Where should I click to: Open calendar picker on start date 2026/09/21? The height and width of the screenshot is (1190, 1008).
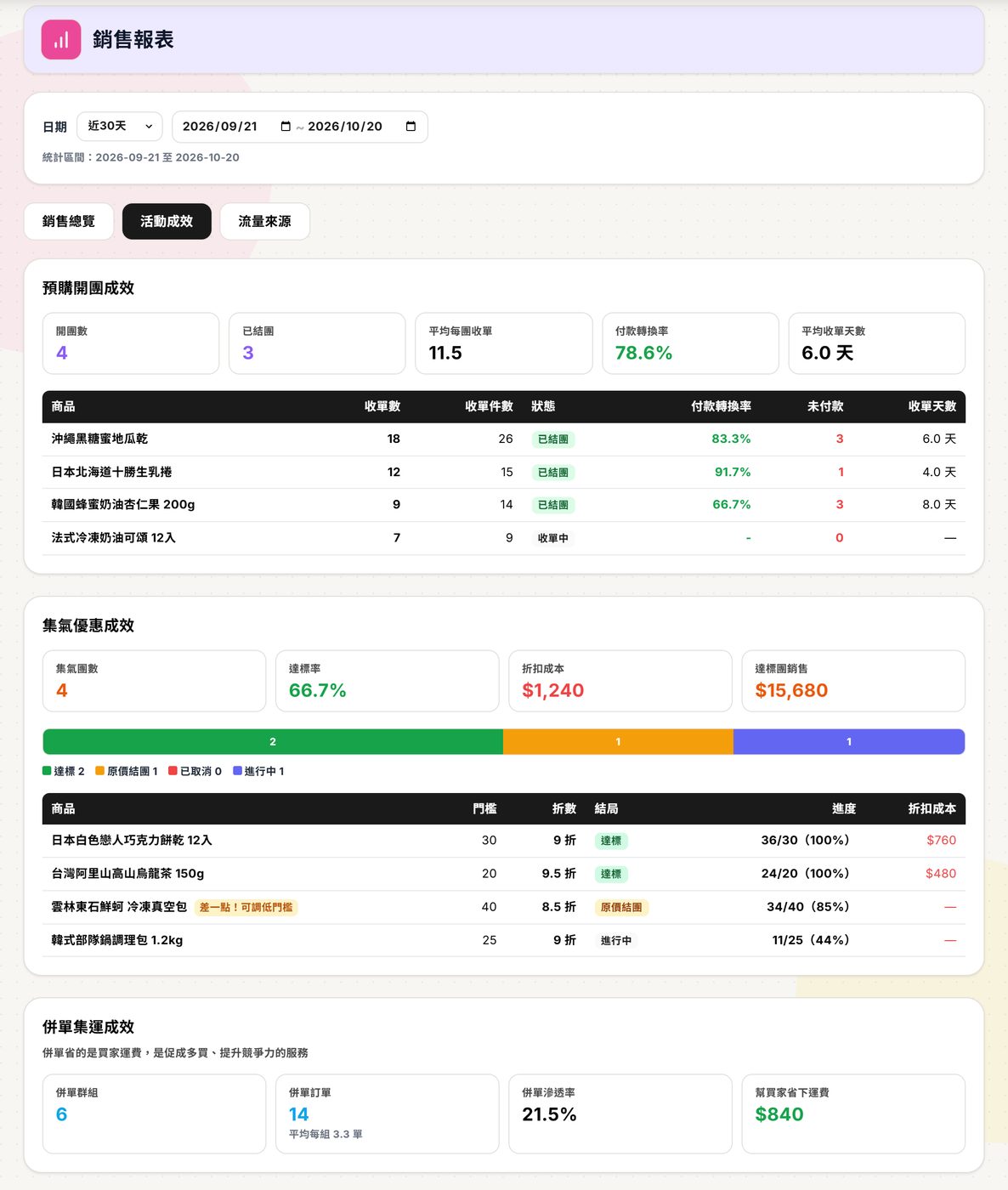(286, 127)
